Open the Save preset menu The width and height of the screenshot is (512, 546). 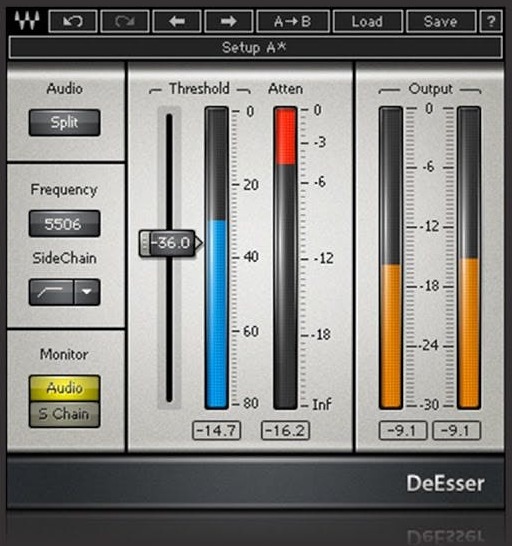click(x=441, y=22)
